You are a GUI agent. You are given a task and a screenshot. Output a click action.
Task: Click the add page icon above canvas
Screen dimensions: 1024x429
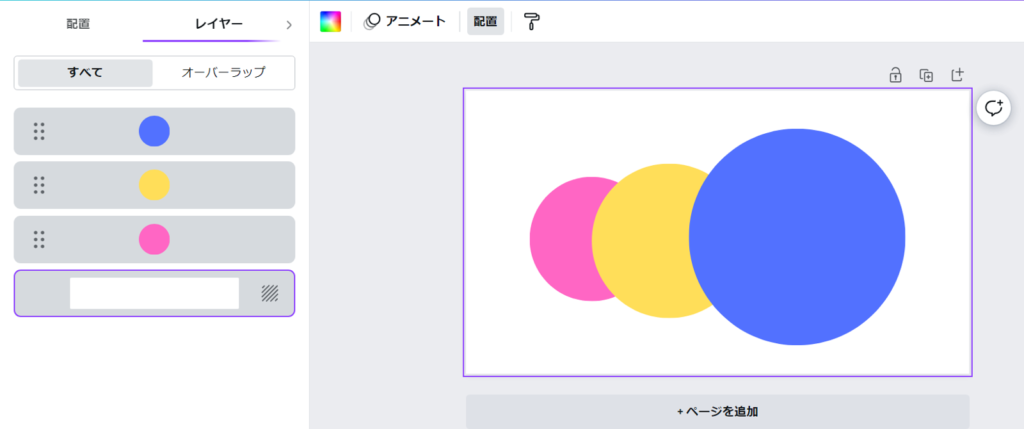coord(957,75)
